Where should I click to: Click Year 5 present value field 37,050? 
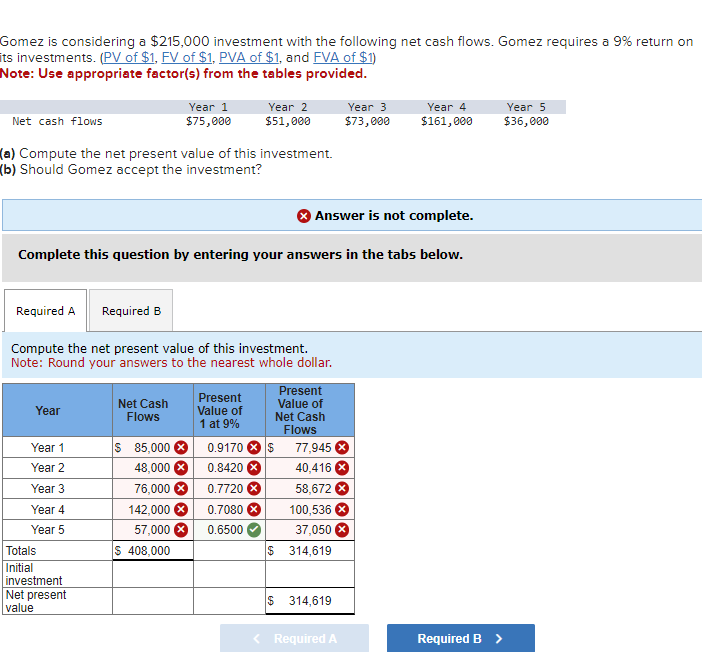310,530
